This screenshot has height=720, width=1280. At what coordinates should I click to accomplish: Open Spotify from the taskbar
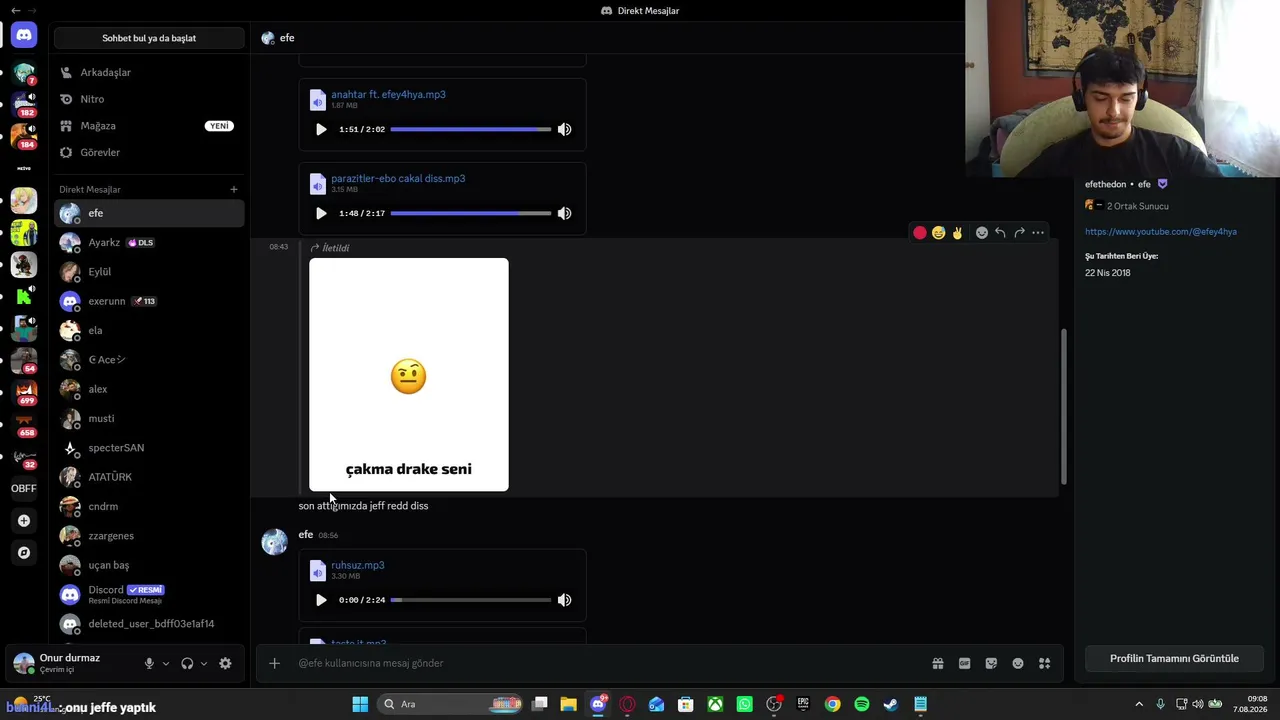pos(862,704)
